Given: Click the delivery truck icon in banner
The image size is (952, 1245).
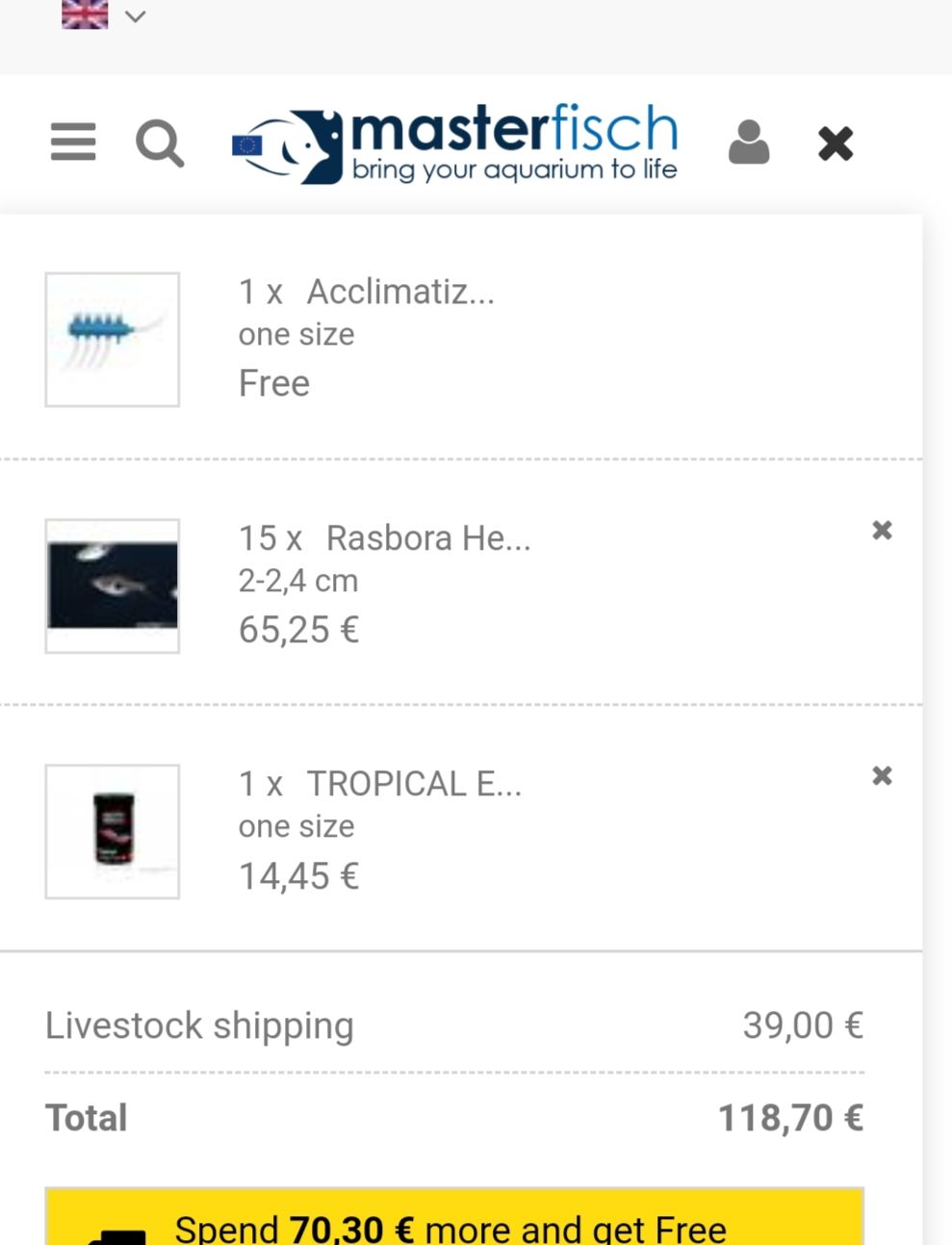Looking at the screenshot, I should point(116,1234).
